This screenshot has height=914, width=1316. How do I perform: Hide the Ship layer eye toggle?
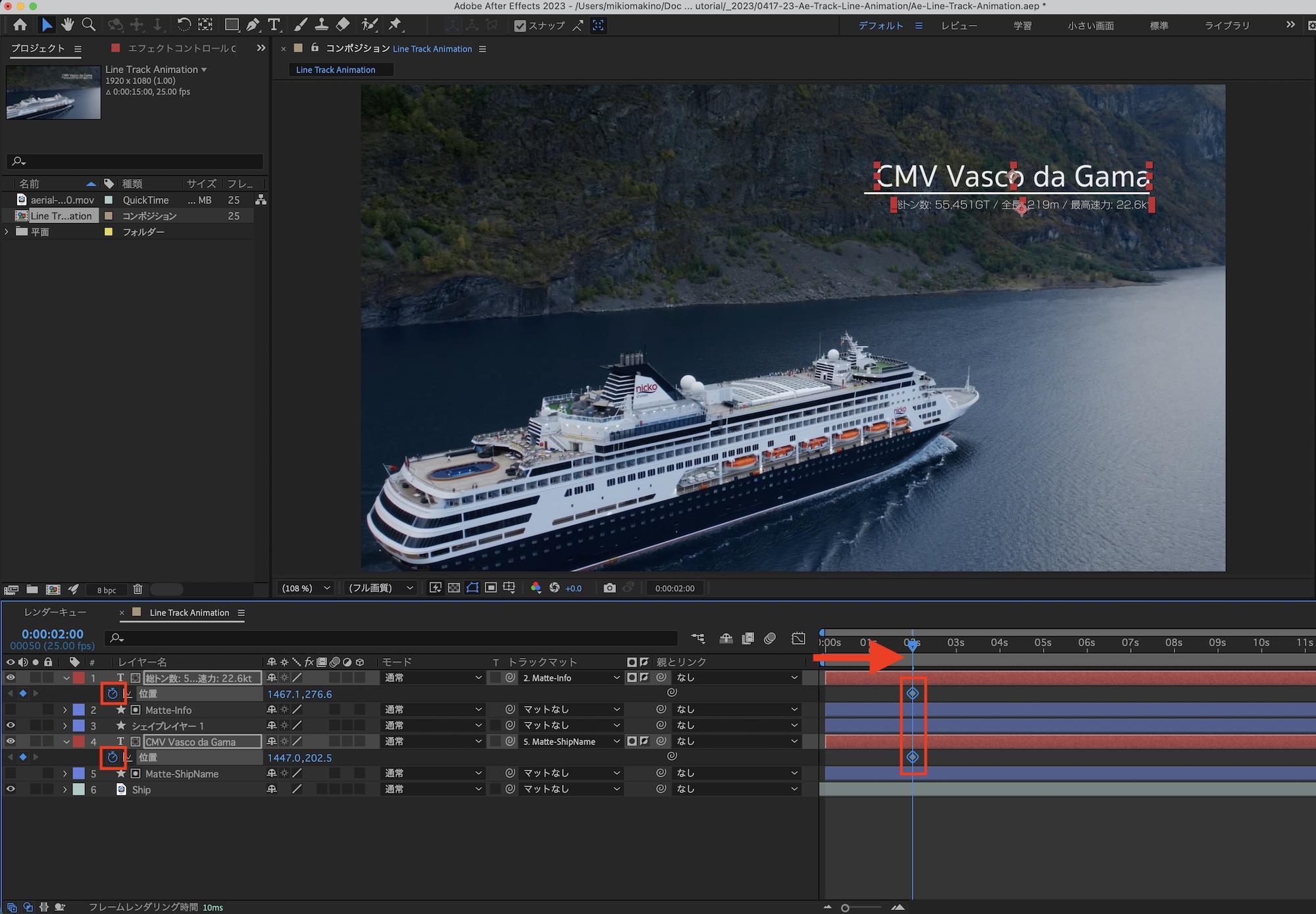tap(11, 789)
